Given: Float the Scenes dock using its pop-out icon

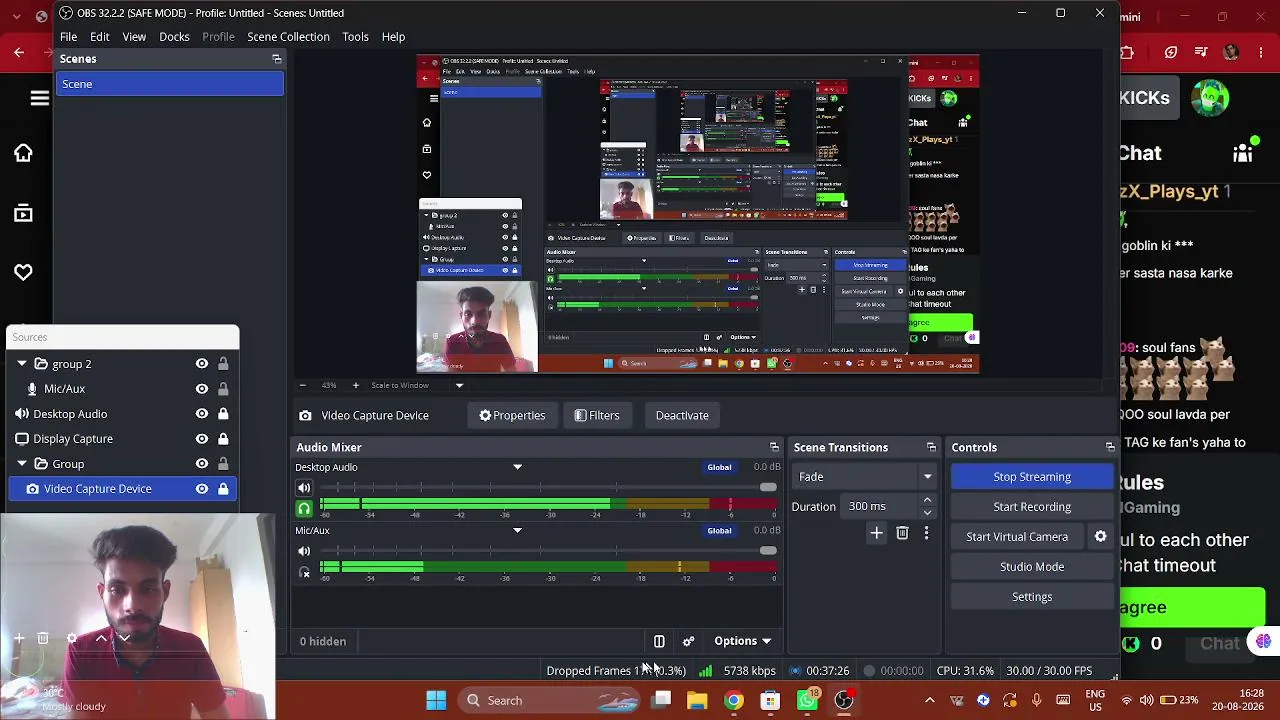Looking at the screenshot, I should click(x=277, y=59).
